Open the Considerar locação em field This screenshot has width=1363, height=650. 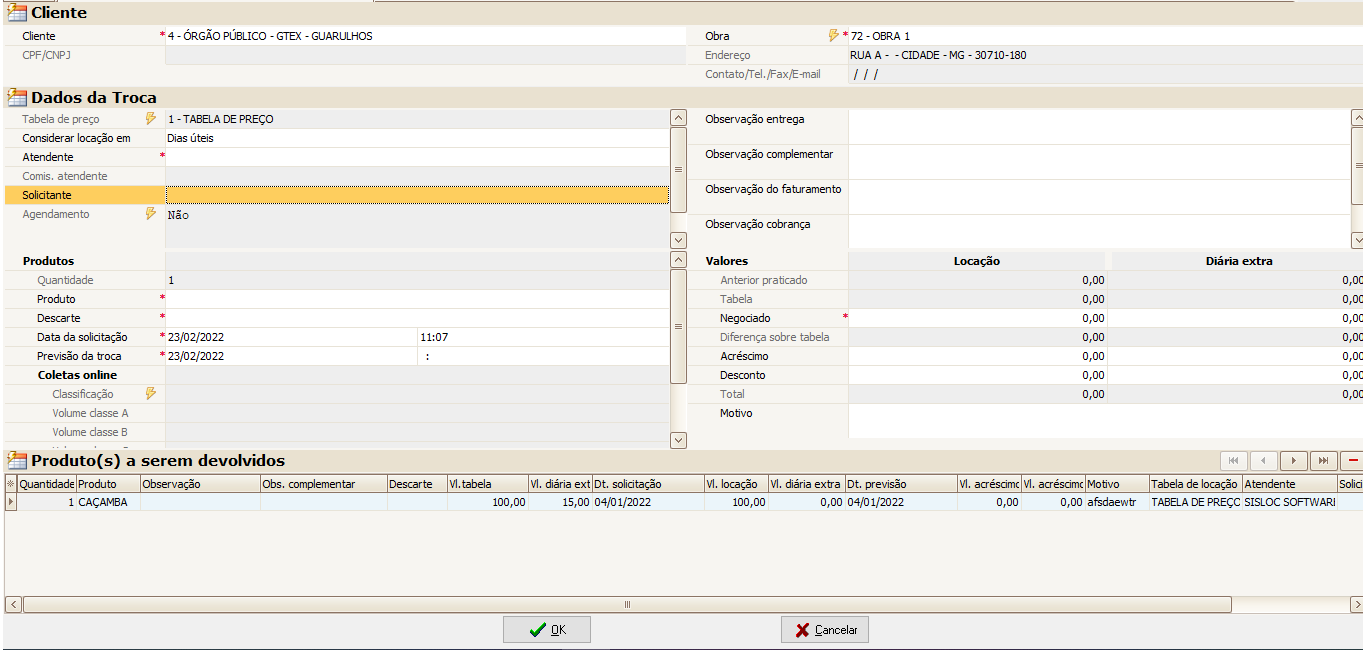pyautogui.click(x=417, y=138)
